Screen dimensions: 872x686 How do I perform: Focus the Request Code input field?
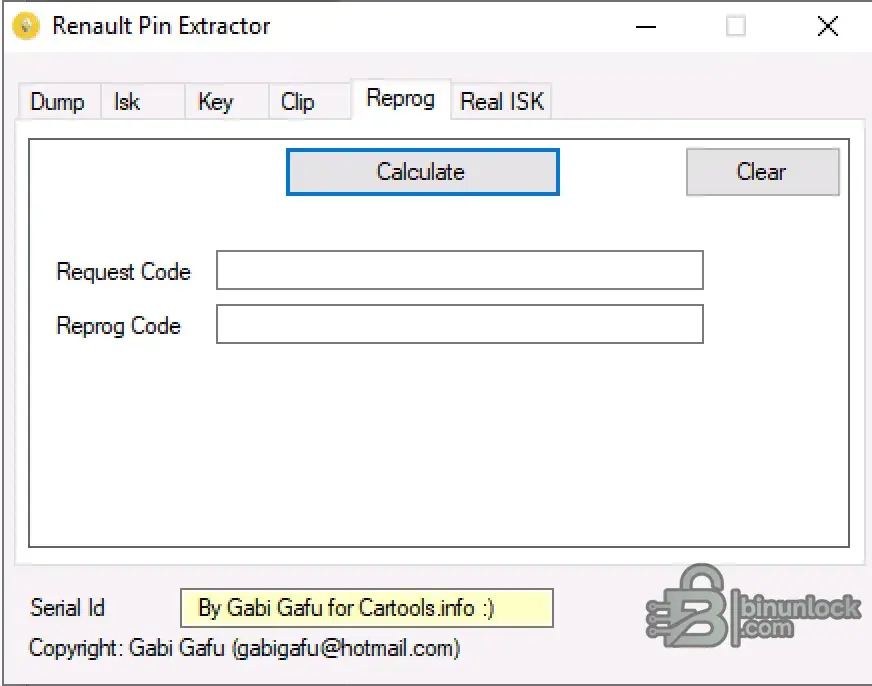(x=459, y=270)
